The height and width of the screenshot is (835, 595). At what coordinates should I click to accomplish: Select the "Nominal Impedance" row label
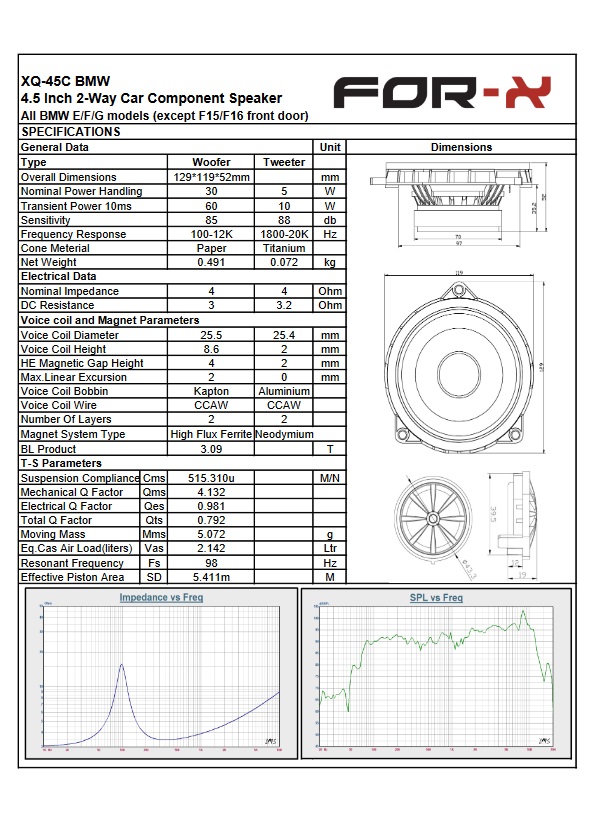(x=70, y=291)
